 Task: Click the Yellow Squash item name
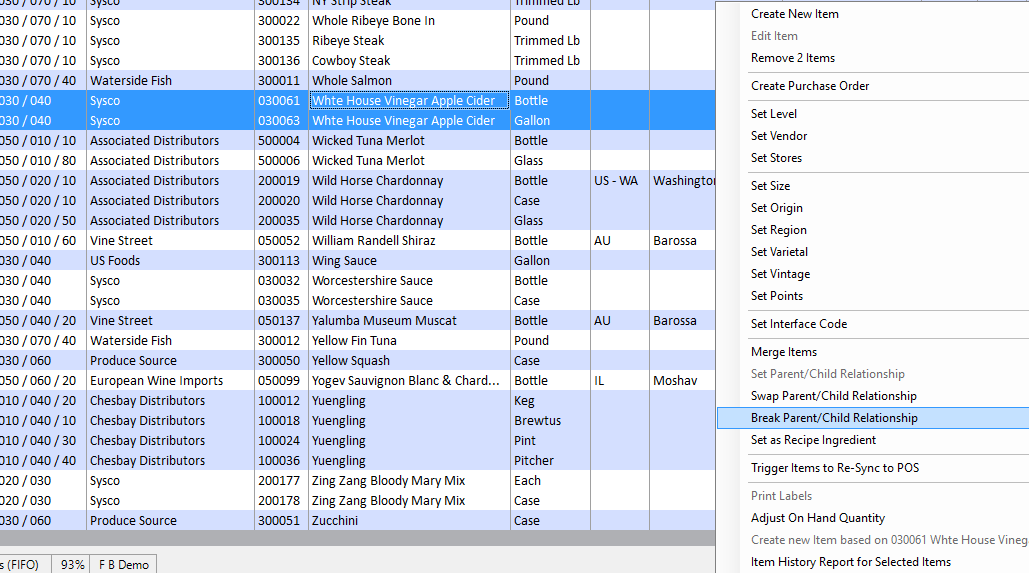click(350, 361)
